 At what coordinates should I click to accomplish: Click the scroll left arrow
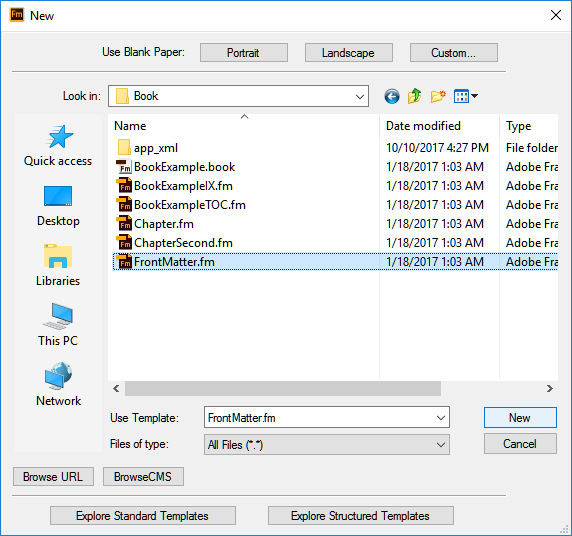pyautogui.click(x=116, y=389)
